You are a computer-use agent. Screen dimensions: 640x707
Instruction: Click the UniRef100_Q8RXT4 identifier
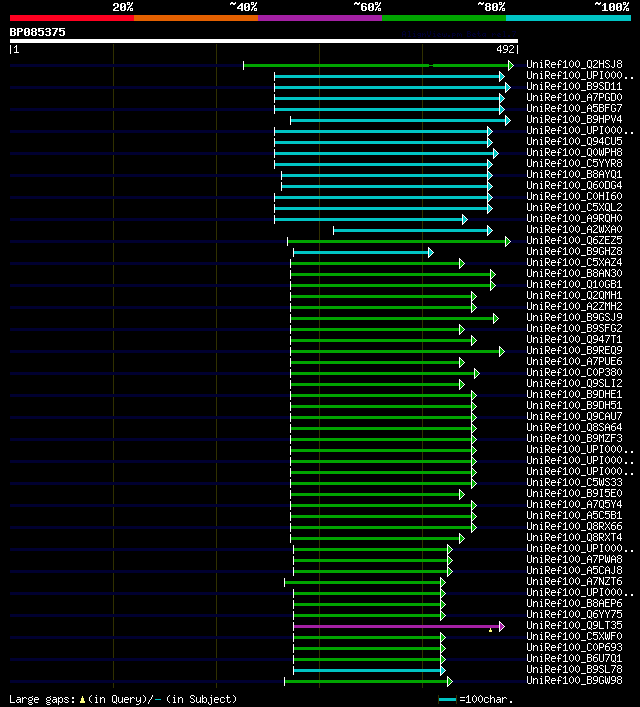click(x=574, y=537)
